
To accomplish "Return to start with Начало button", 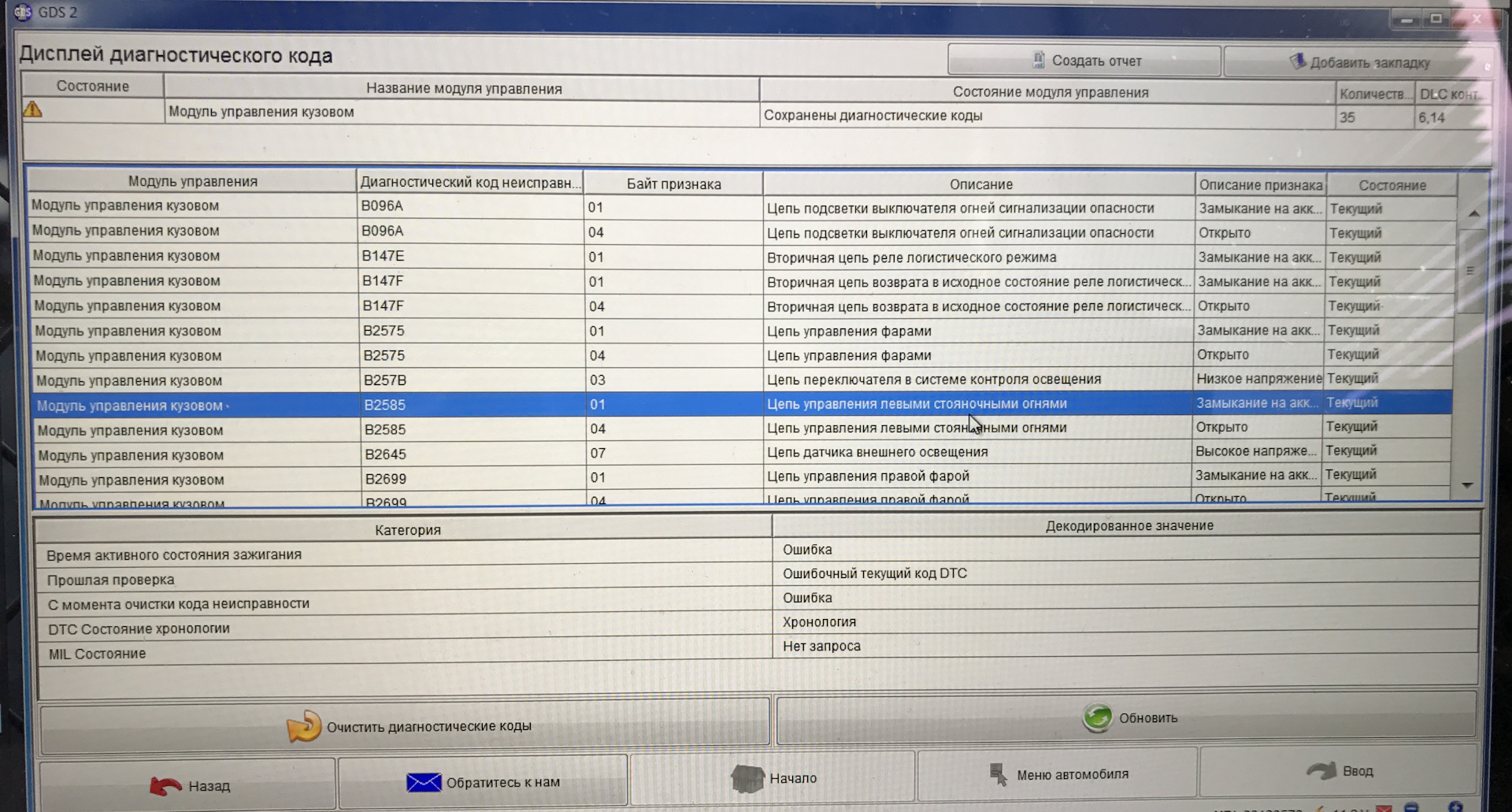I will (x=773, y=778).
